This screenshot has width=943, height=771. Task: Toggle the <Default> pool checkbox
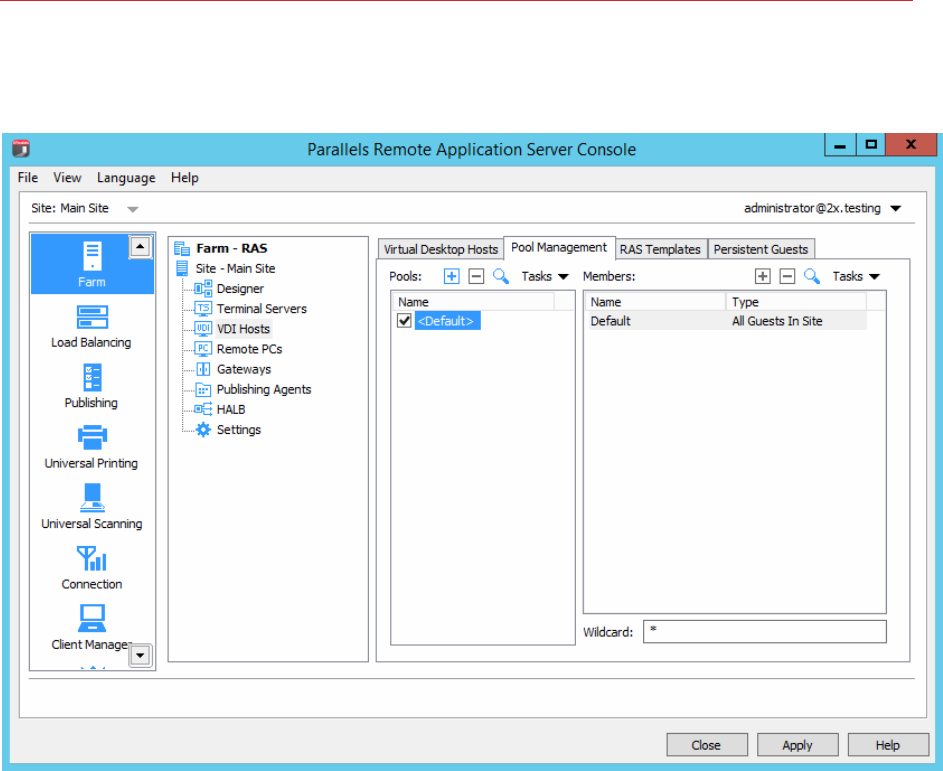pos(404,321)
